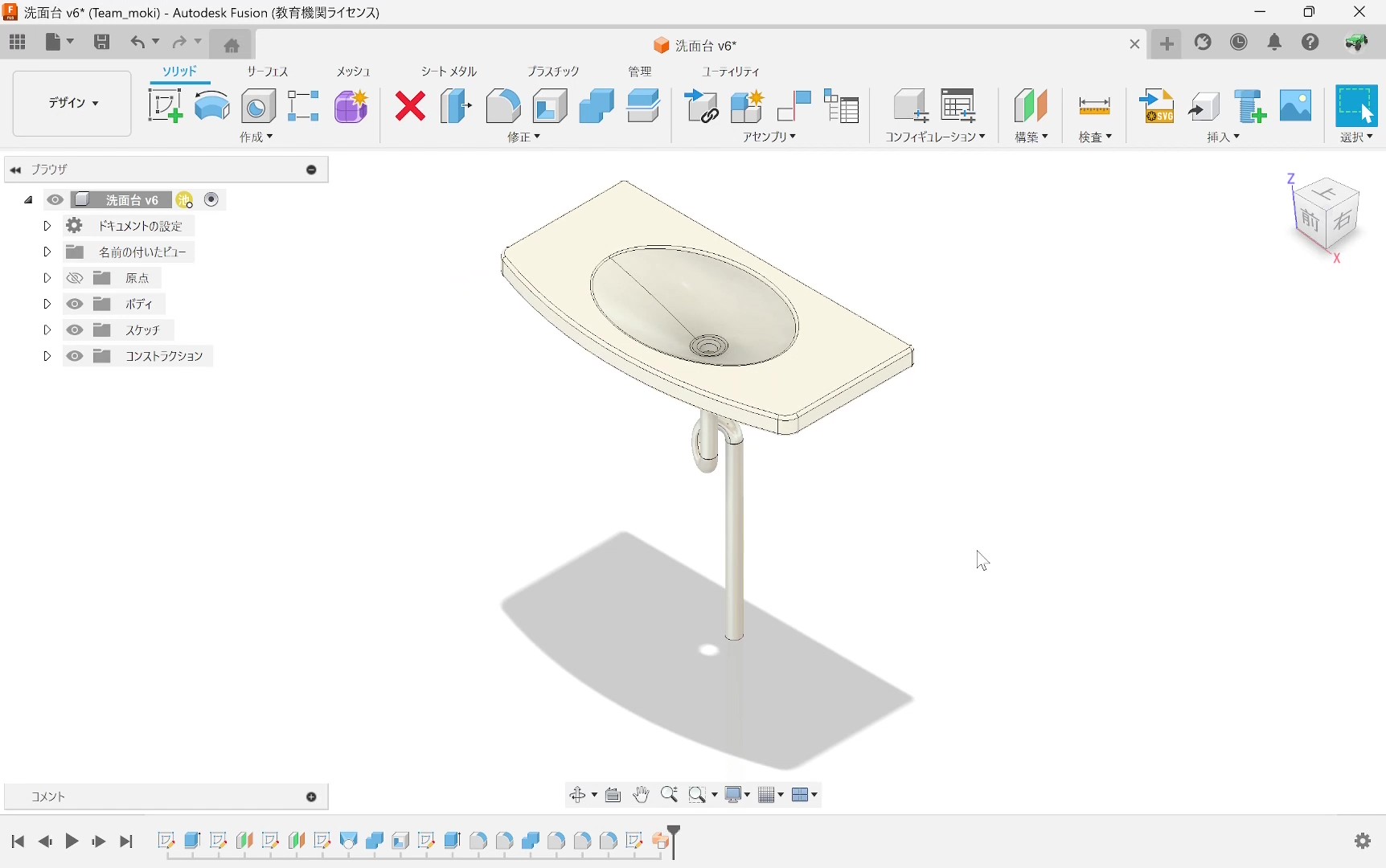Activate the 洗面台 v6 component radio button
Image resolution: width=1386 pixels, height=868 pixels.
(x=211, y=200)
